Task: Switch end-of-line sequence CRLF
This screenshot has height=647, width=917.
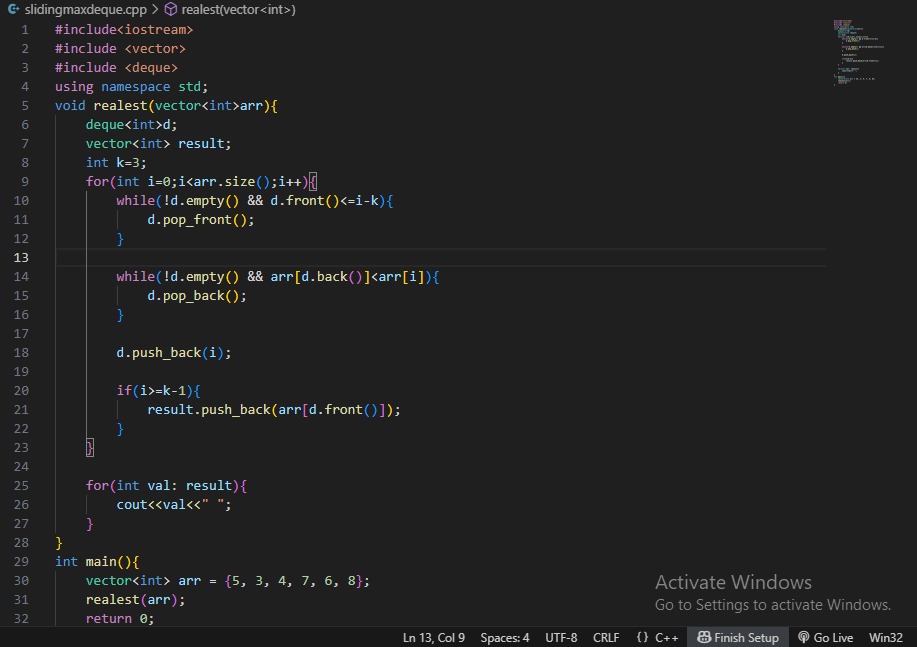Action: click(x=606, y=638)
